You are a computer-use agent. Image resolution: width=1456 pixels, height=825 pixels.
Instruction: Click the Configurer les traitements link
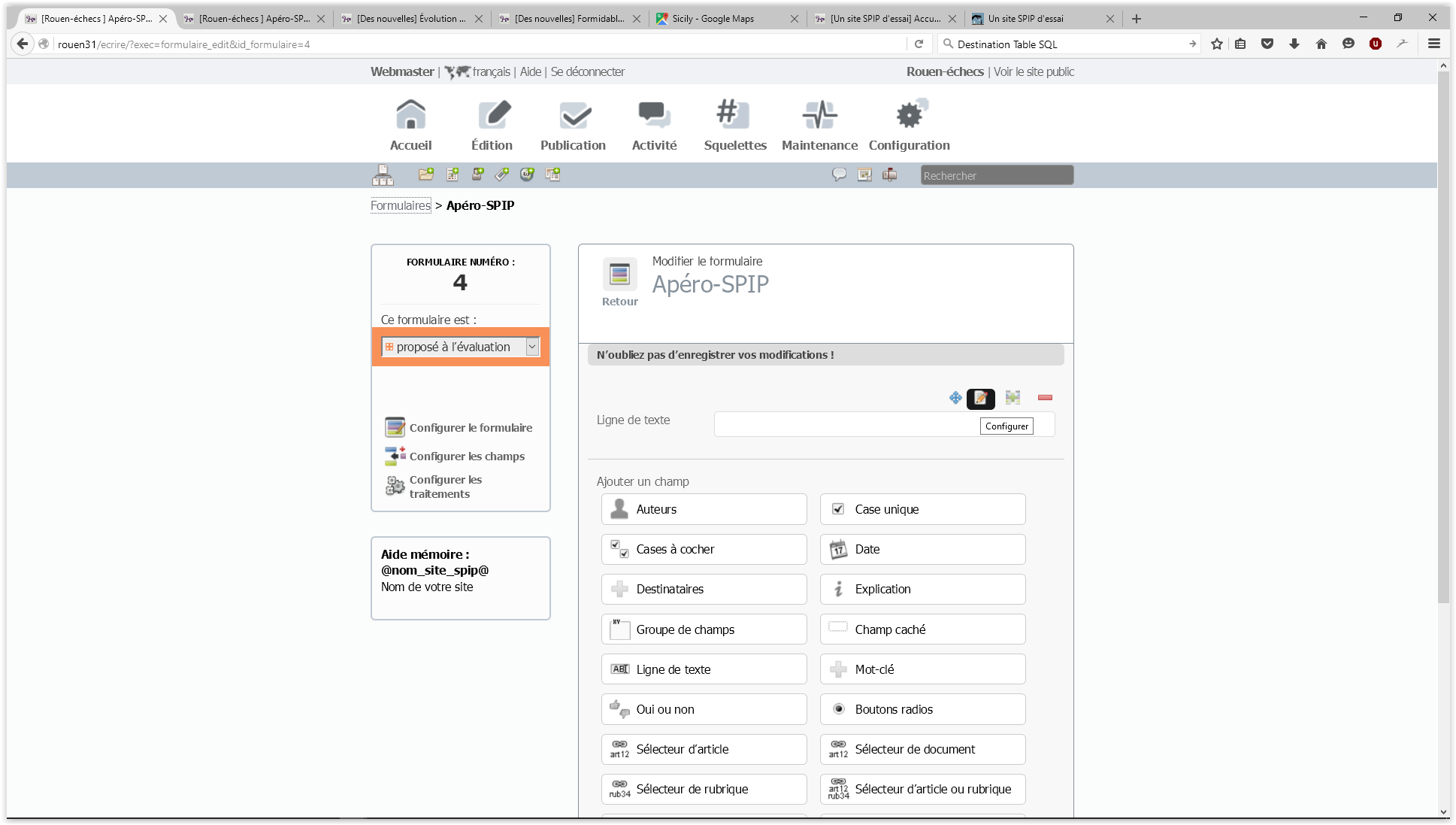pyautogui.click(x=446, y=487)
